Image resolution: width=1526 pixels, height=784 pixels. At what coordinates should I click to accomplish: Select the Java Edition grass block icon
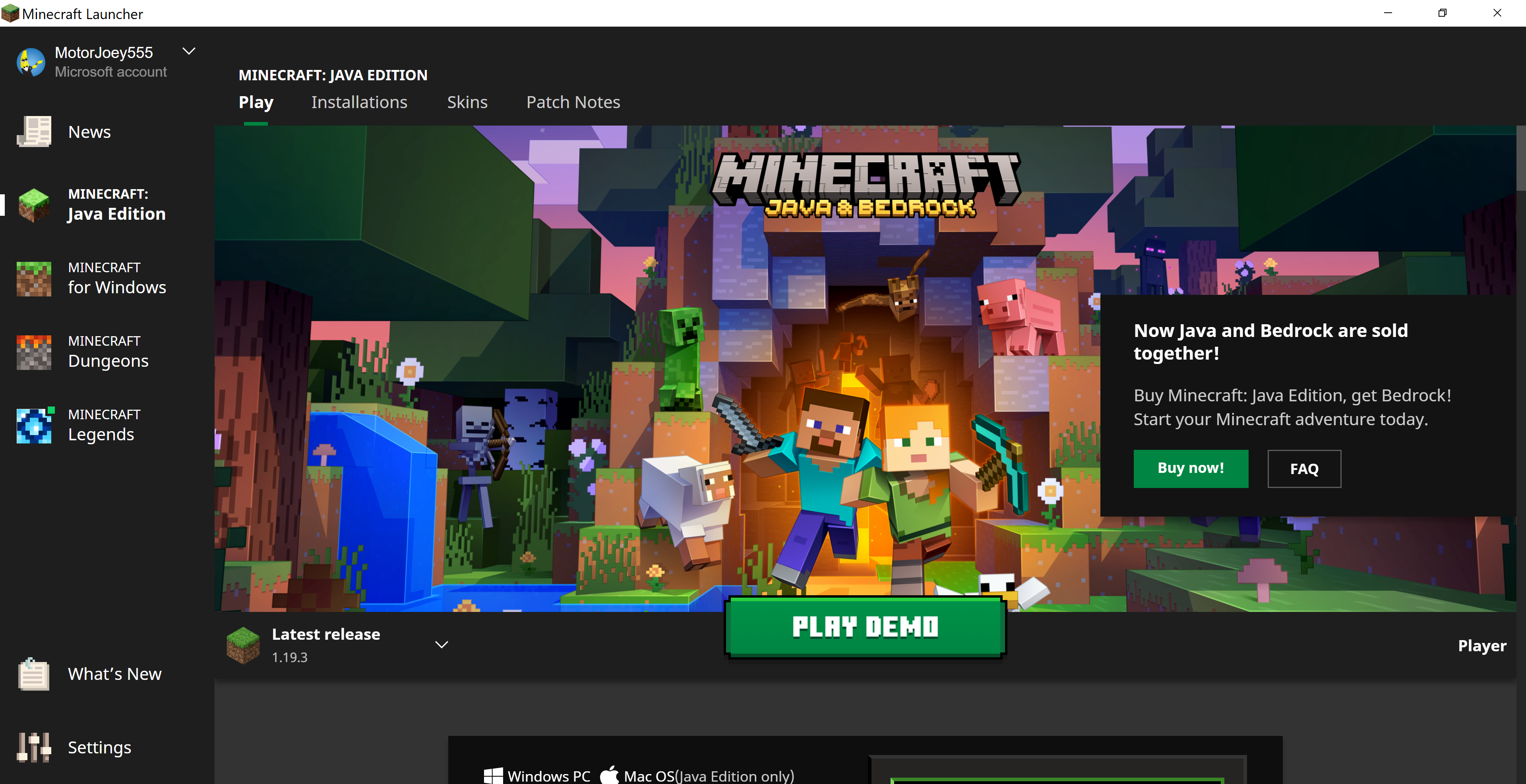[34, 205]
